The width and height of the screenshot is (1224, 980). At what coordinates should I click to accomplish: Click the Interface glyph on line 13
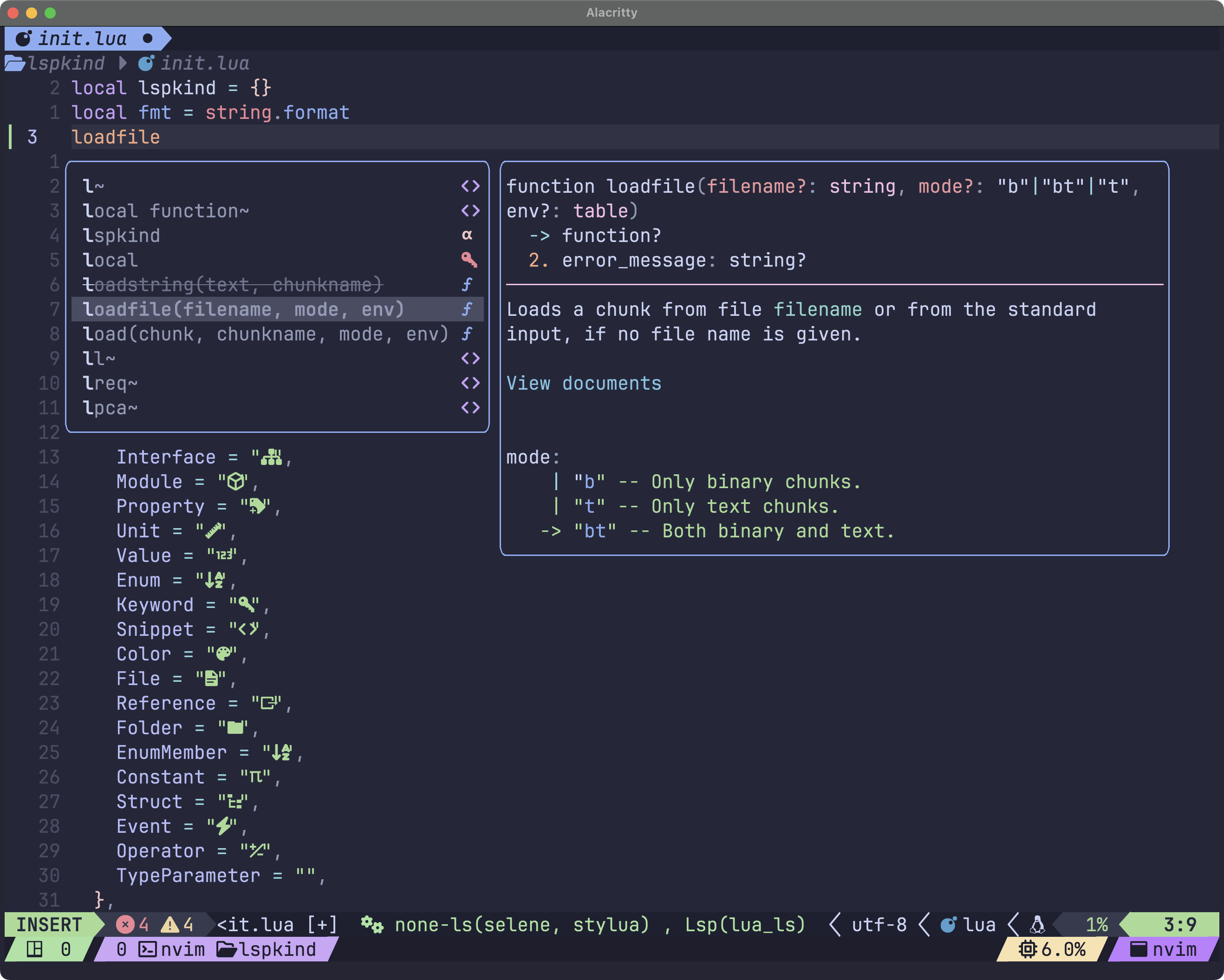[x=271, y=457]
